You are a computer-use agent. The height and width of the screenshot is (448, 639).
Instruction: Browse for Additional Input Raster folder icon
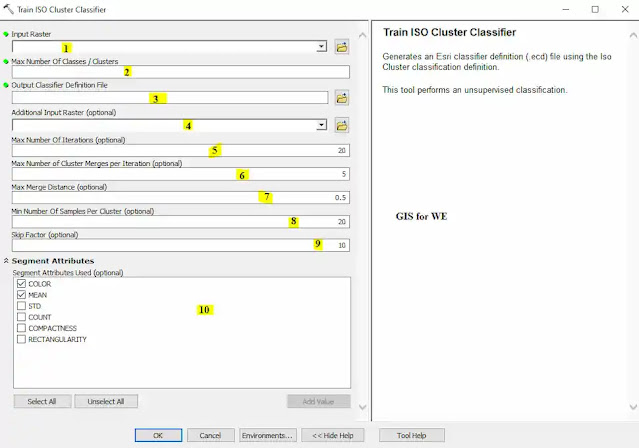[x=342, y=125]
